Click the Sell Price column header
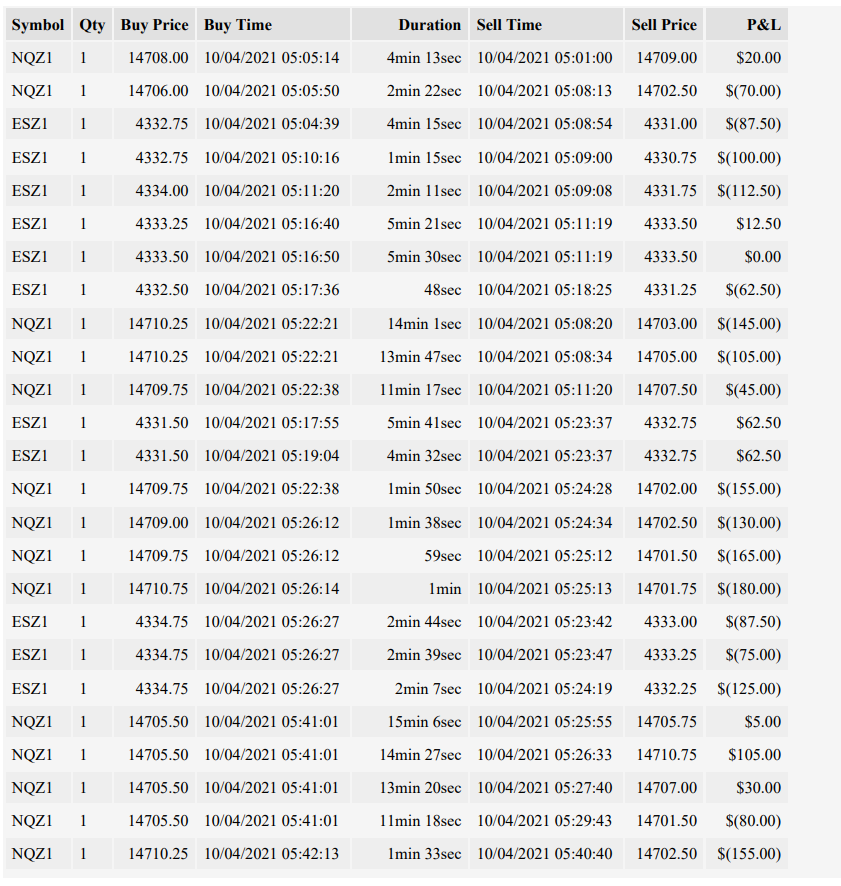This screenshot has width=841, height=886. (664, 25)
